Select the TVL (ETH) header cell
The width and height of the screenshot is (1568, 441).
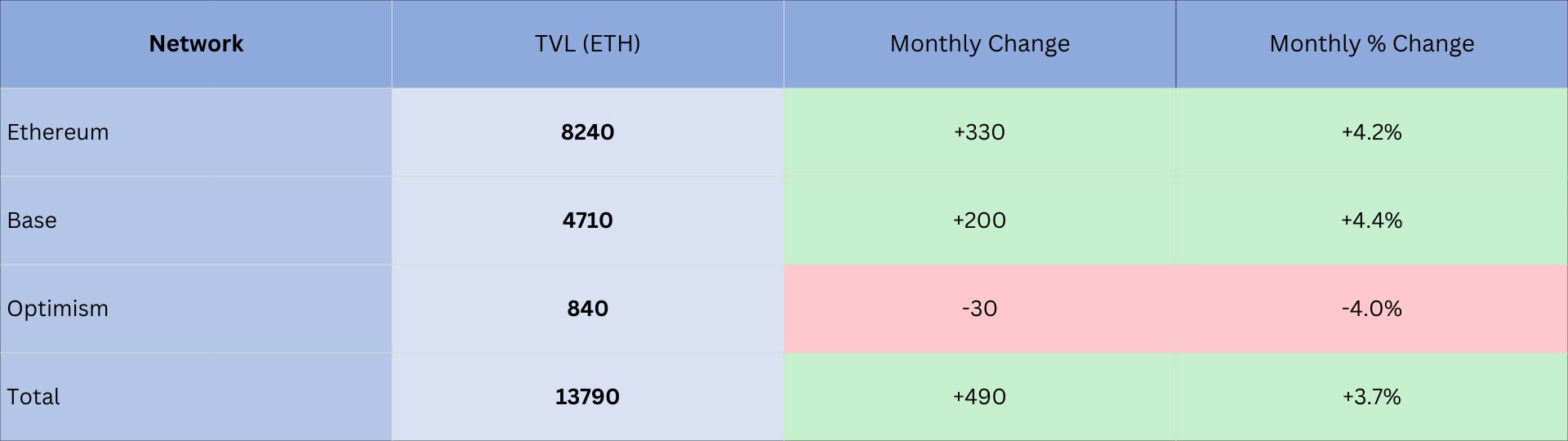pyautogui.click(x=587, y=44)
